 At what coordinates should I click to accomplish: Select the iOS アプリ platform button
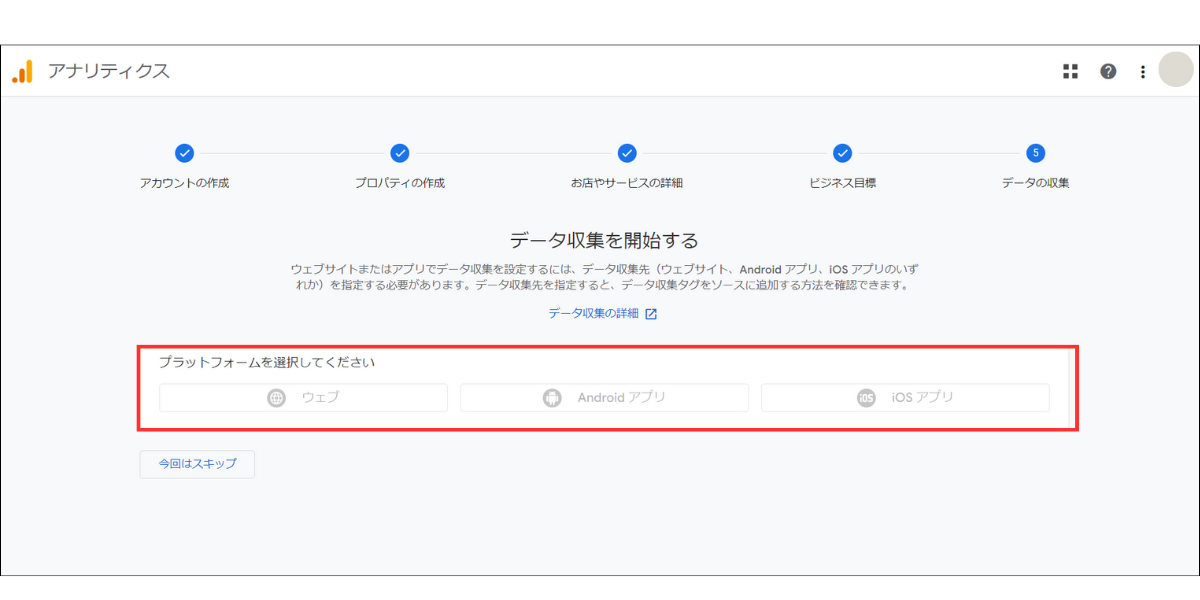[x=905, y=397]
